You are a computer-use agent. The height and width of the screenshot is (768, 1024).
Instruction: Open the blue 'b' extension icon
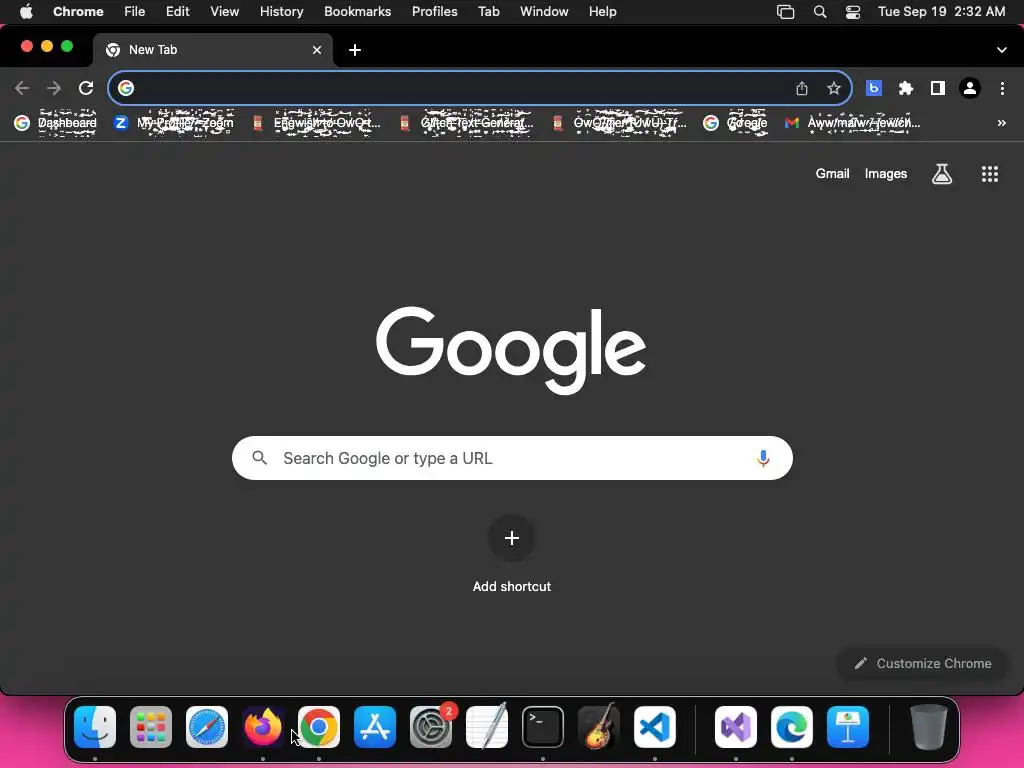(x=874, y=88)
